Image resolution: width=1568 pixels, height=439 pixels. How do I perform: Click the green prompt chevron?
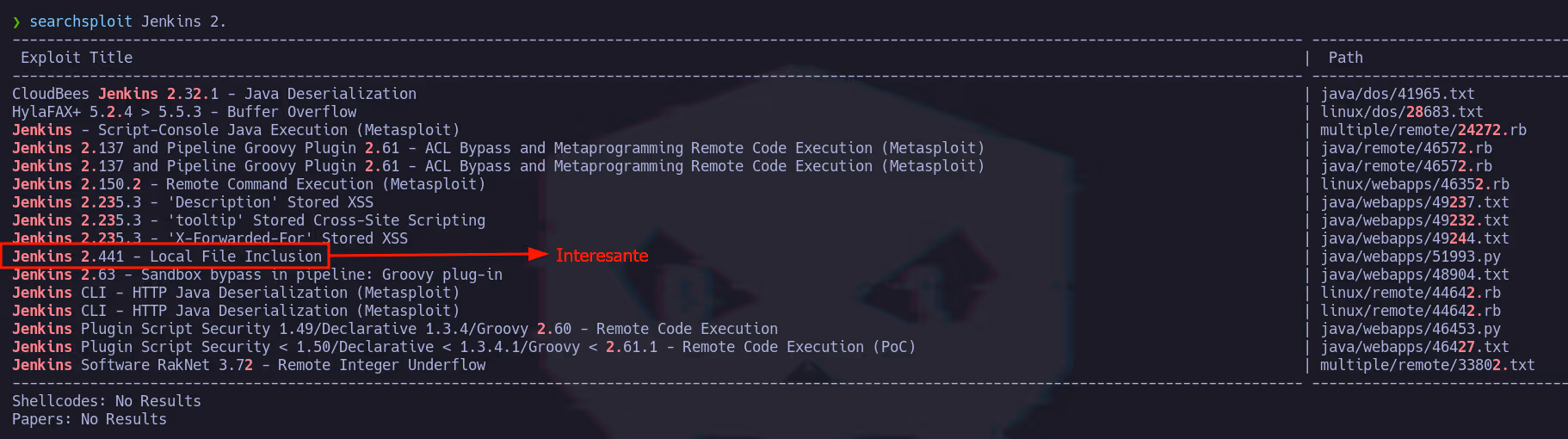16,22
